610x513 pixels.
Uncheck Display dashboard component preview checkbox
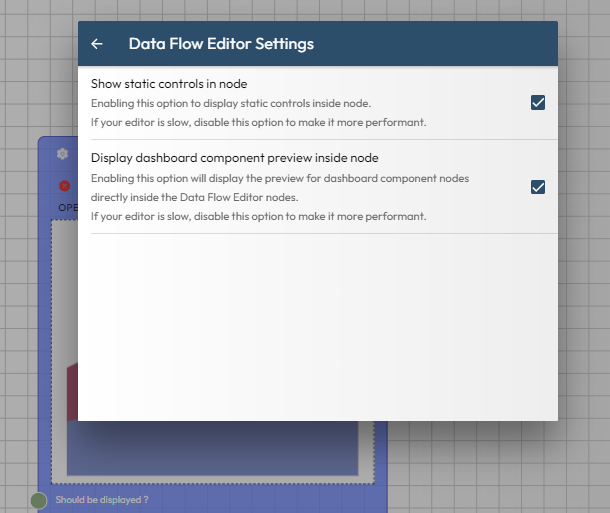[538, 187]
